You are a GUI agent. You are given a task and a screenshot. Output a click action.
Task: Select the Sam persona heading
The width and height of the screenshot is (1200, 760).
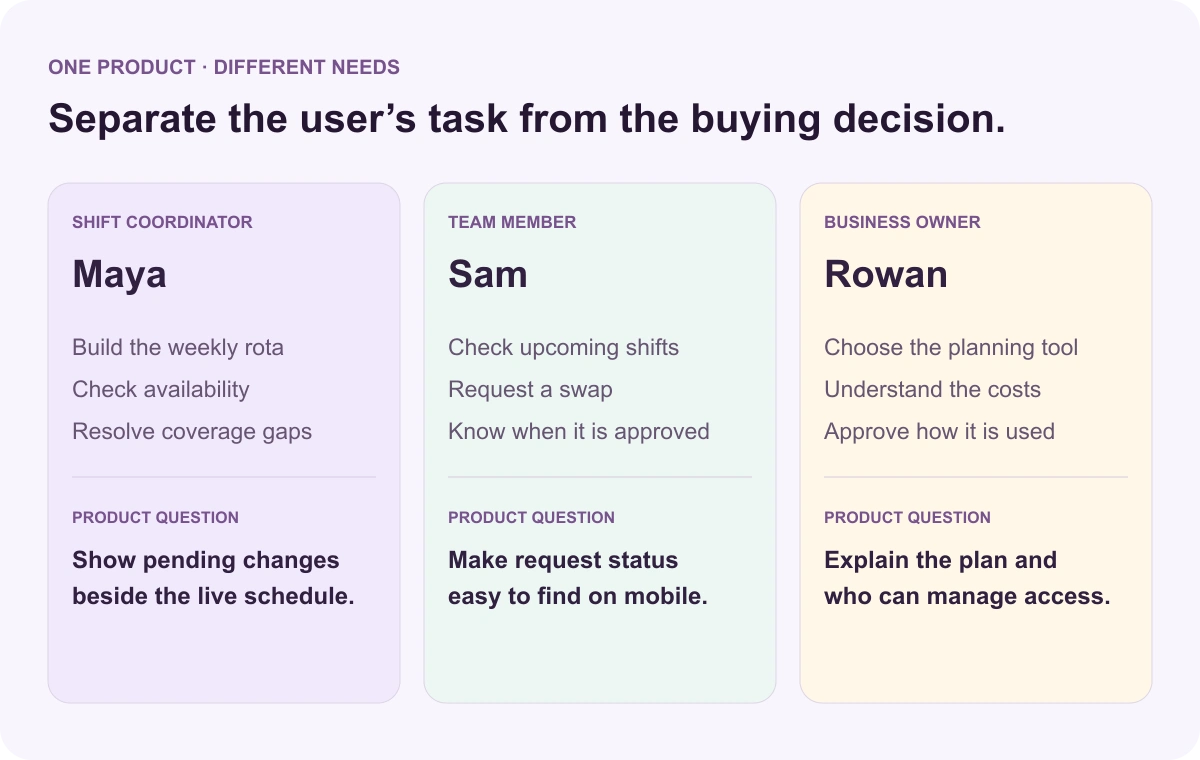click(487, 275)
